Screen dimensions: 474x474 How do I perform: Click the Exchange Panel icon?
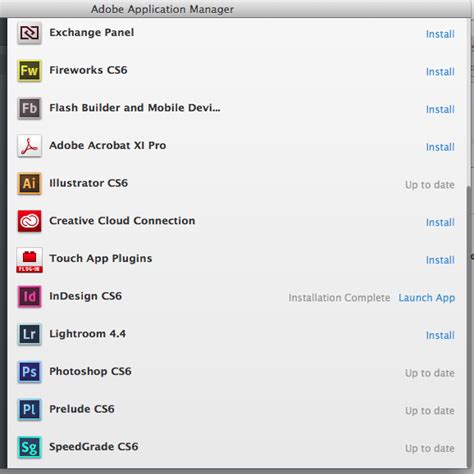tap(29, 33)
